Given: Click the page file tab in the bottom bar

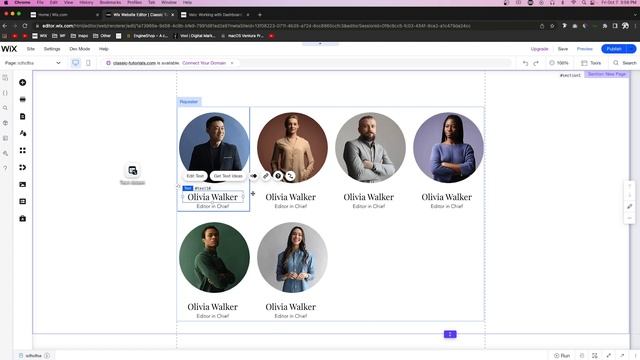Looking at the screenshot, I should click(34, 356).
